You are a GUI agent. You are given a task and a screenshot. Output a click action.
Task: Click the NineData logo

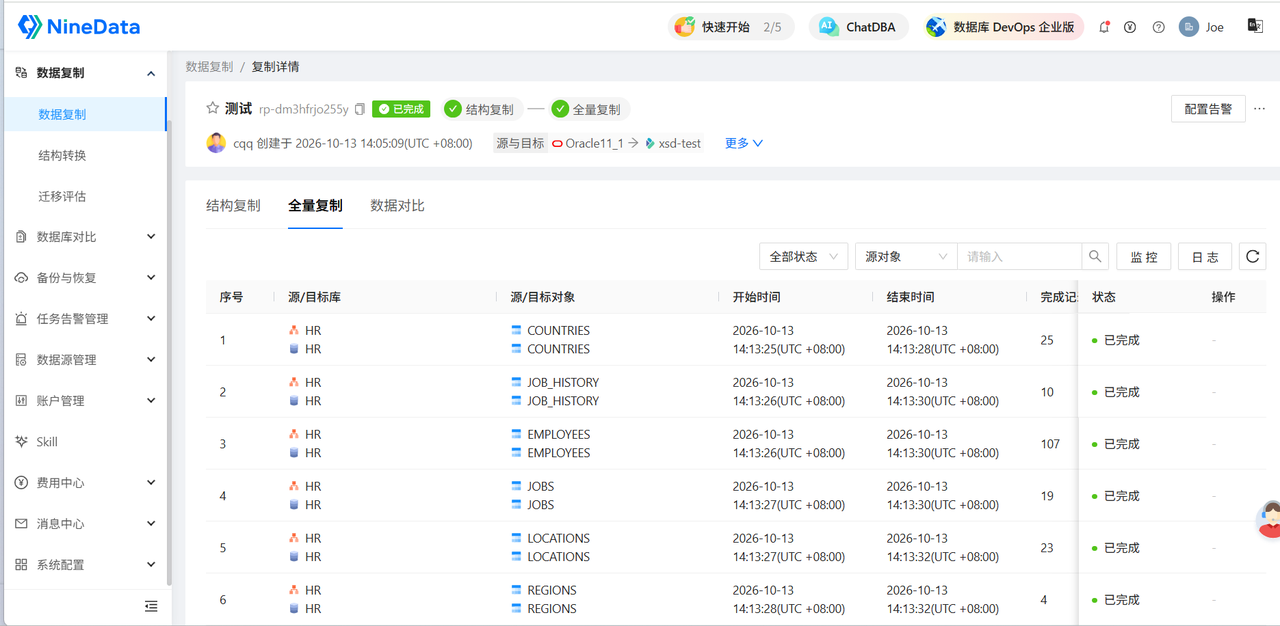pyautogui.click(x=79, y=27)
